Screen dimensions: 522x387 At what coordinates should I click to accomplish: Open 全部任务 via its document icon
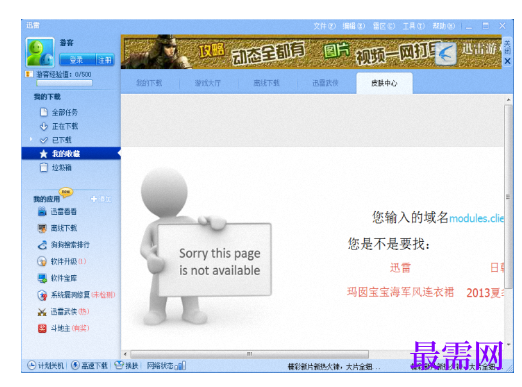coord(44,112)
